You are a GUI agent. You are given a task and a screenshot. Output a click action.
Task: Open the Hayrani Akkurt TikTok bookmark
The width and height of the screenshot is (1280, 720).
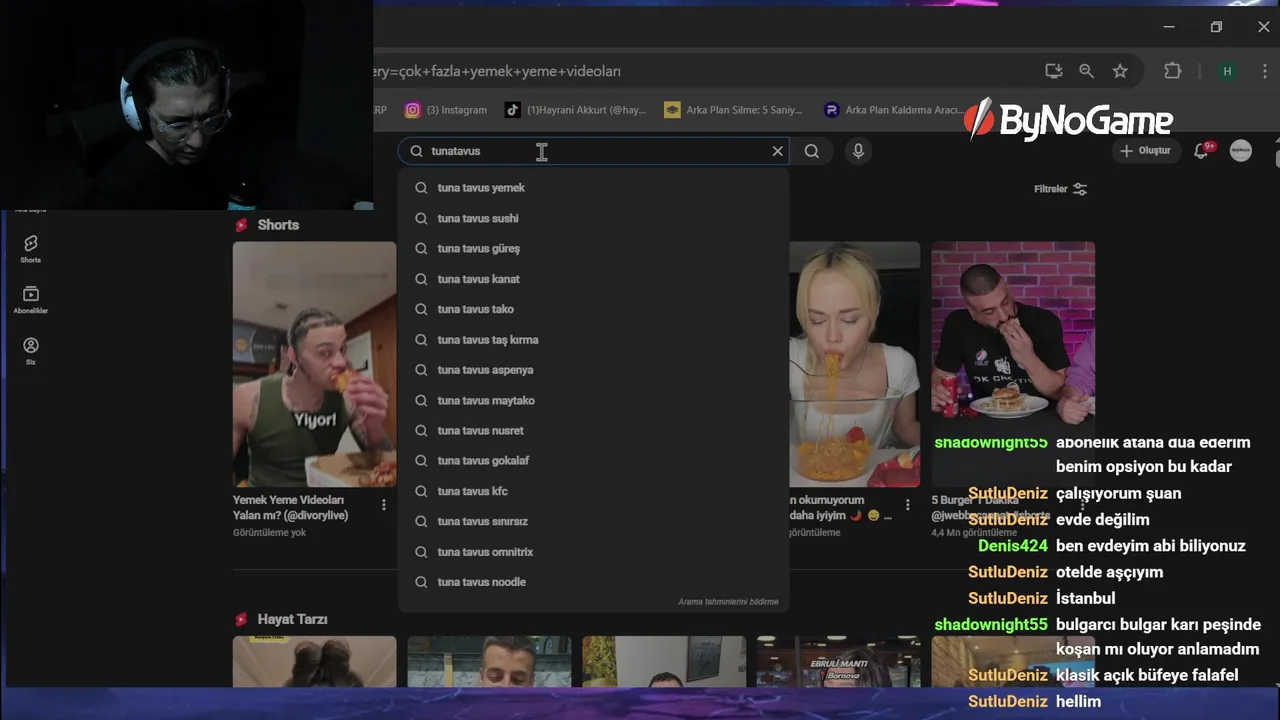[576, 110]
